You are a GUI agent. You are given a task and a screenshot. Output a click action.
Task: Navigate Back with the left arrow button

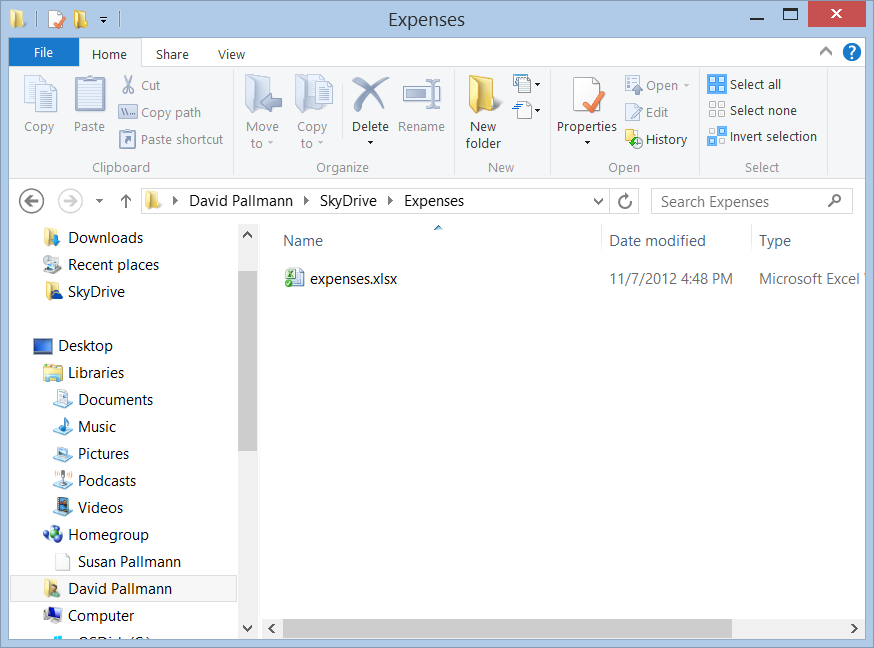[x=32, y=201]
